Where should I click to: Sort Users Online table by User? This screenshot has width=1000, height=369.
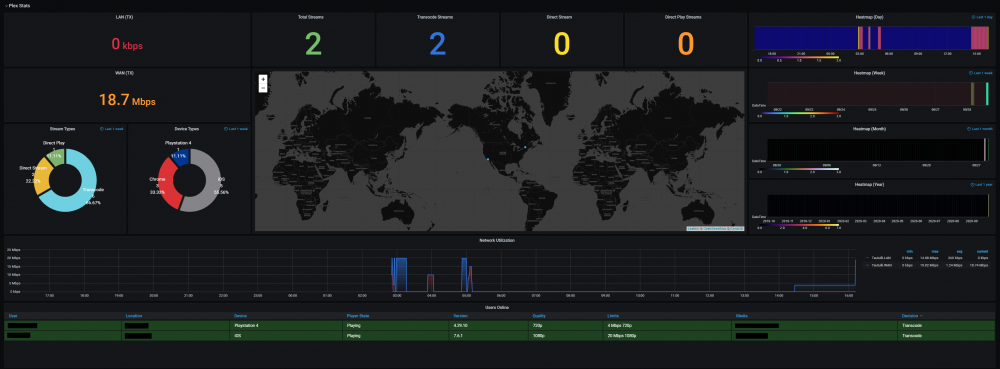12,315
